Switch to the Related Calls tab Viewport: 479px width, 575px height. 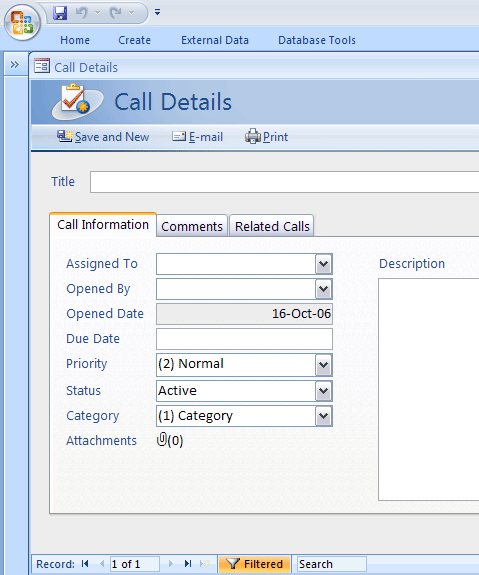pos(272,226)
